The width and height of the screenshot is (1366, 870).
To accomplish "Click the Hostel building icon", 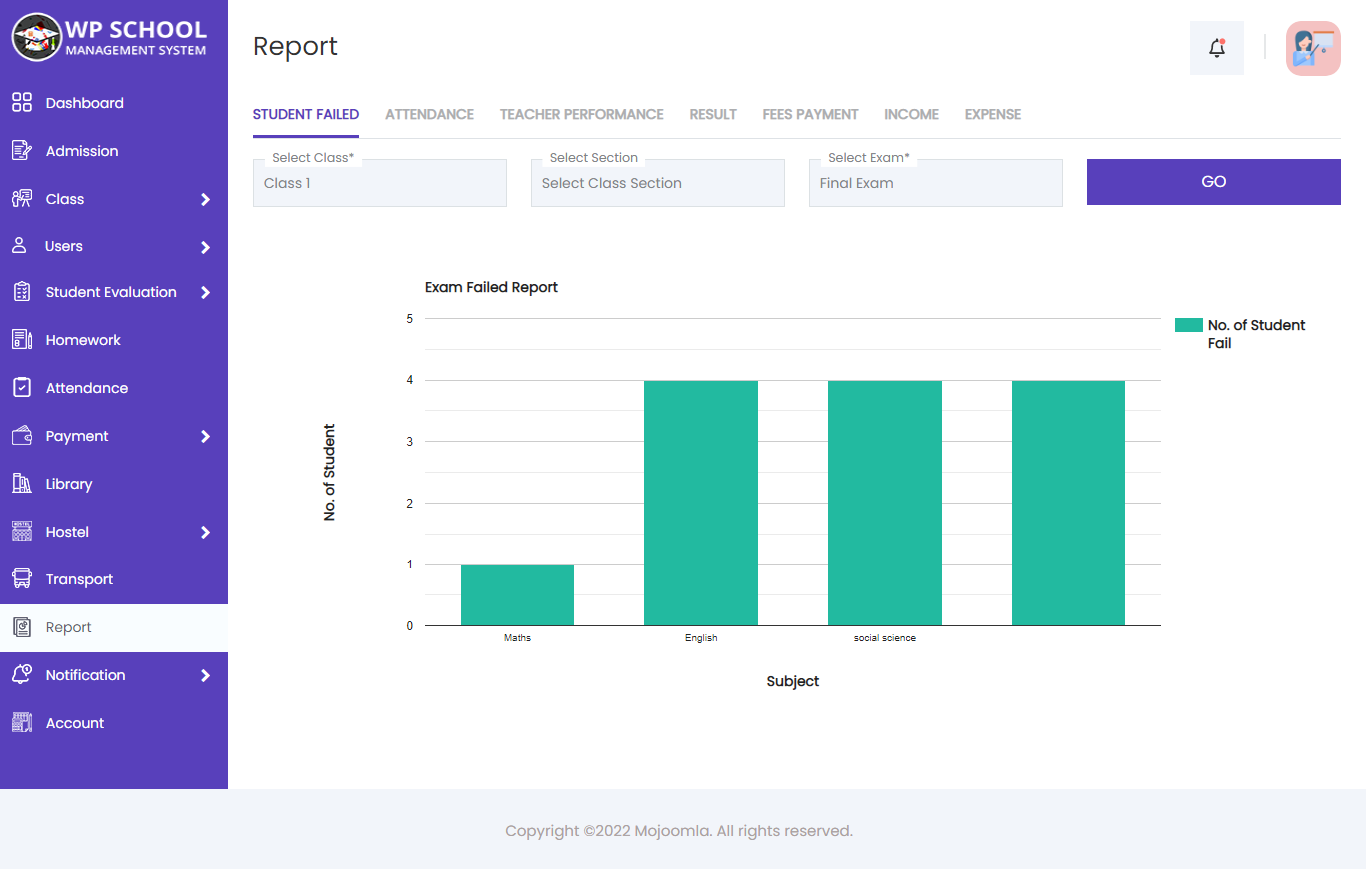I will (22, 532).
